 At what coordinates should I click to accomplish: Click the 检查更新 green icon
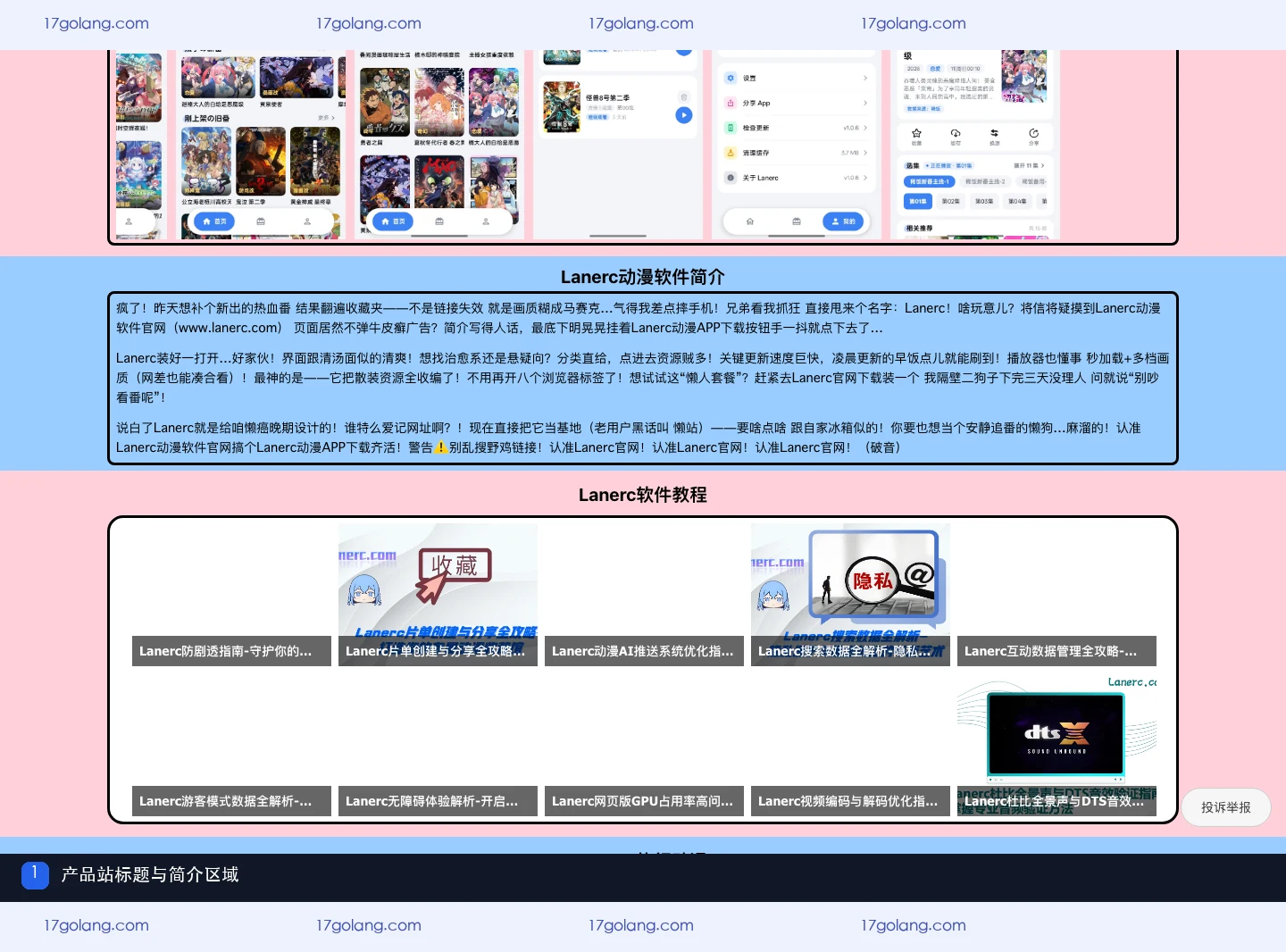(x=731, y=128)
